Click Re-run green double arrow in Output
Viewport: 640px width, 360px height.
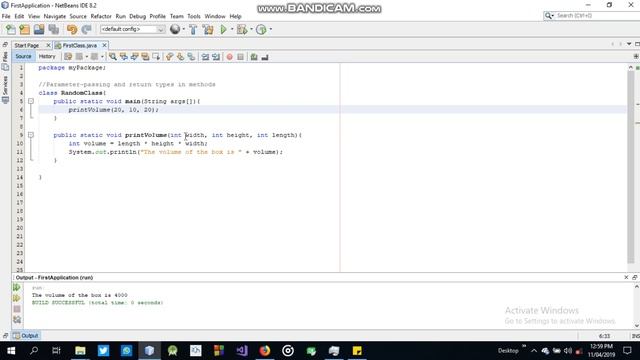click(x=17, y=287)
